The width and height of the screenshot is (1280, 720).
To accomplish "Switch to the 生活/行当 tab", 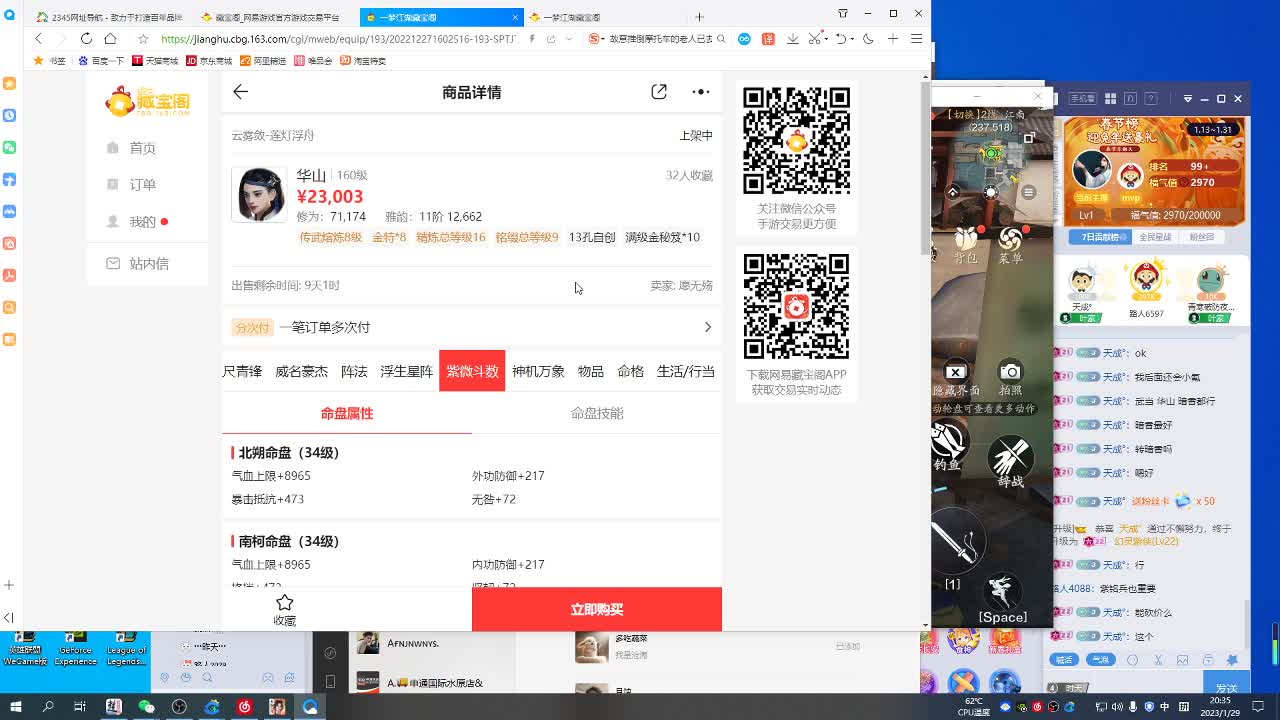I will click(x=685, y=371).
